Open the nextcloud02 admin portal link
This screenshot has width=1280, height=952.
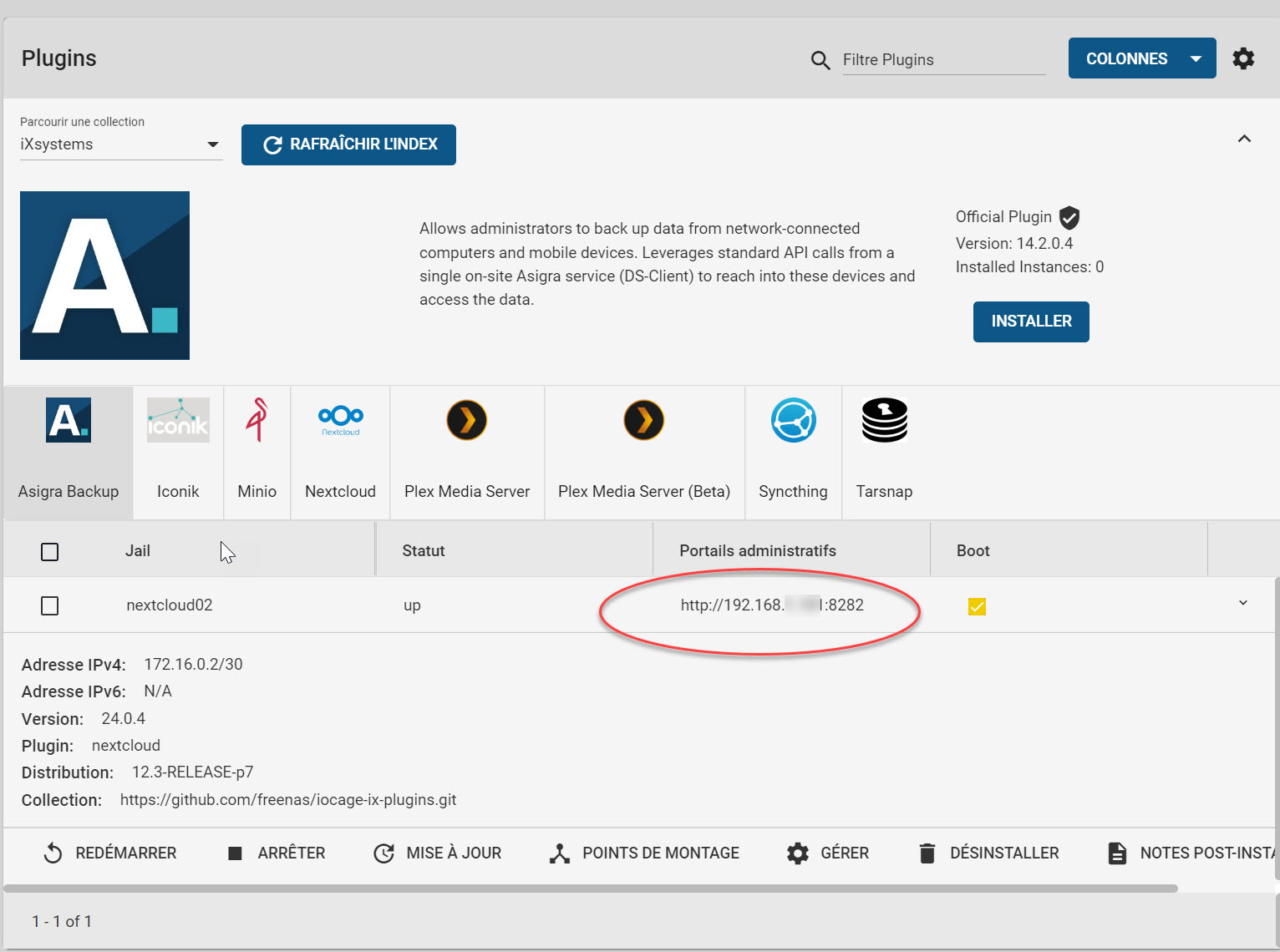point(772,605)
